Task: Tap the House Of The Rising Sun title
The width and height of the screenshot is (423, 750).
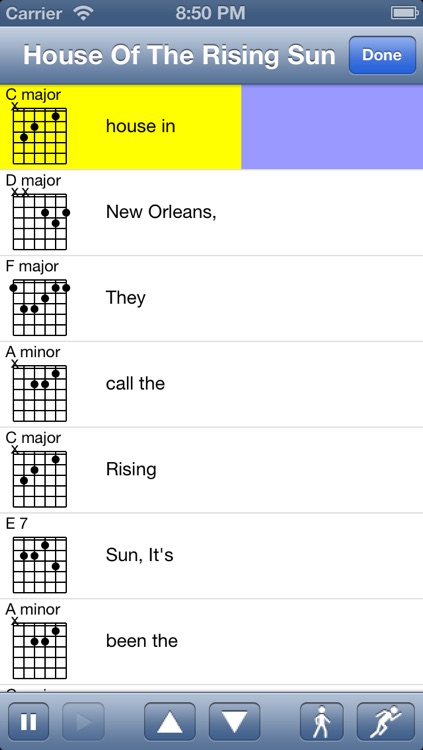Action: [179, 55]
